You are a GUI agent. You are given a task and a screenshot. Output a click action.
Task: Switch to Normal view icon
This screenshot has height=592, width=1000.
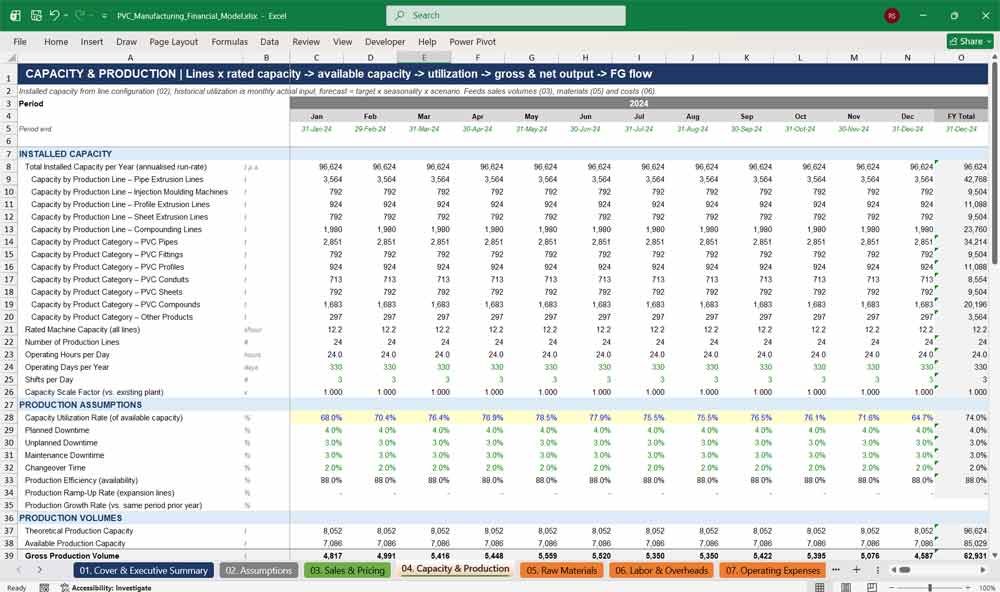coord(820,587)
